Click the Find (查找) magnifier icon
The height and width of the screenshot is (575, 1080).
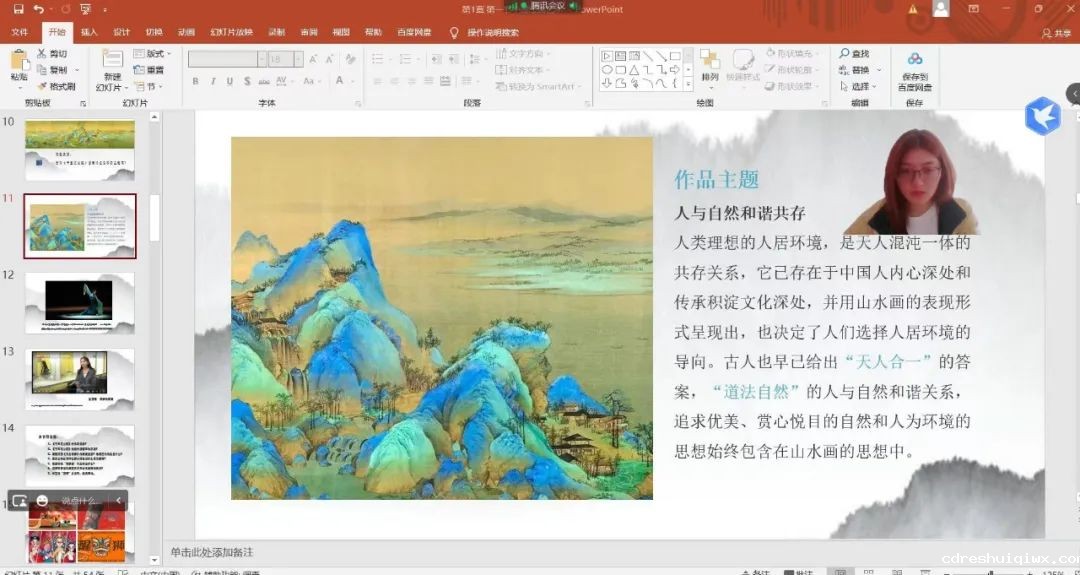point(845,54)
